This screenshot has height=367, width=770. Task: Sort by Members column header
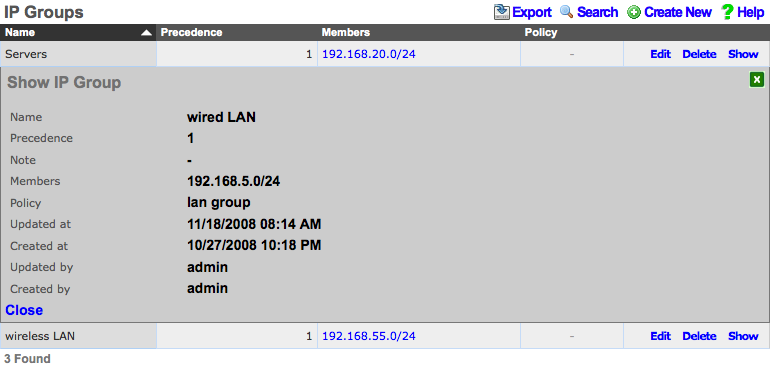pyautogui.click(x=346, y=32)
